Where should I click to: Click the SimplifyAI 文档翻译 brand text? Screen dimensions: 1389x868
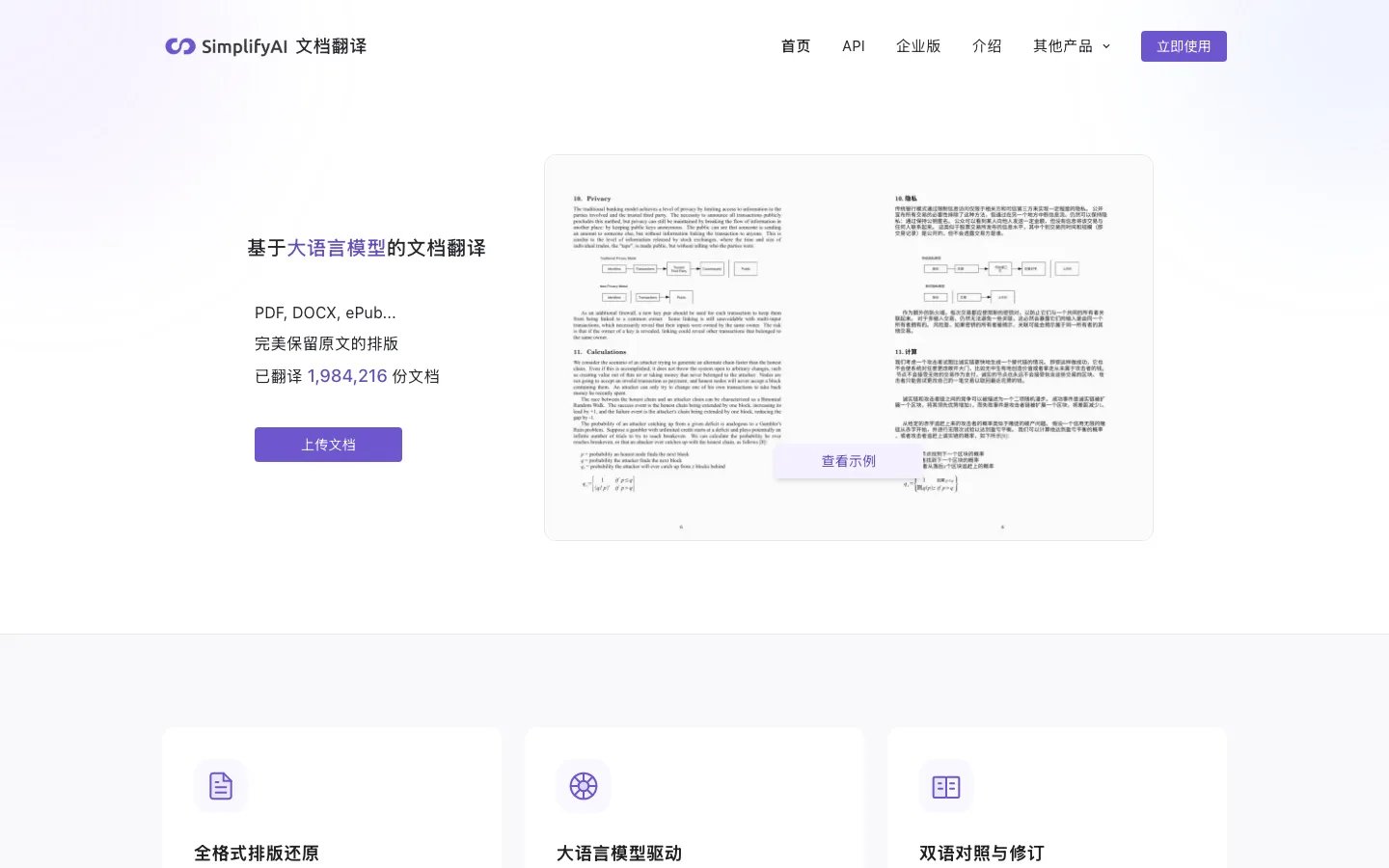(x=284, y=46)
